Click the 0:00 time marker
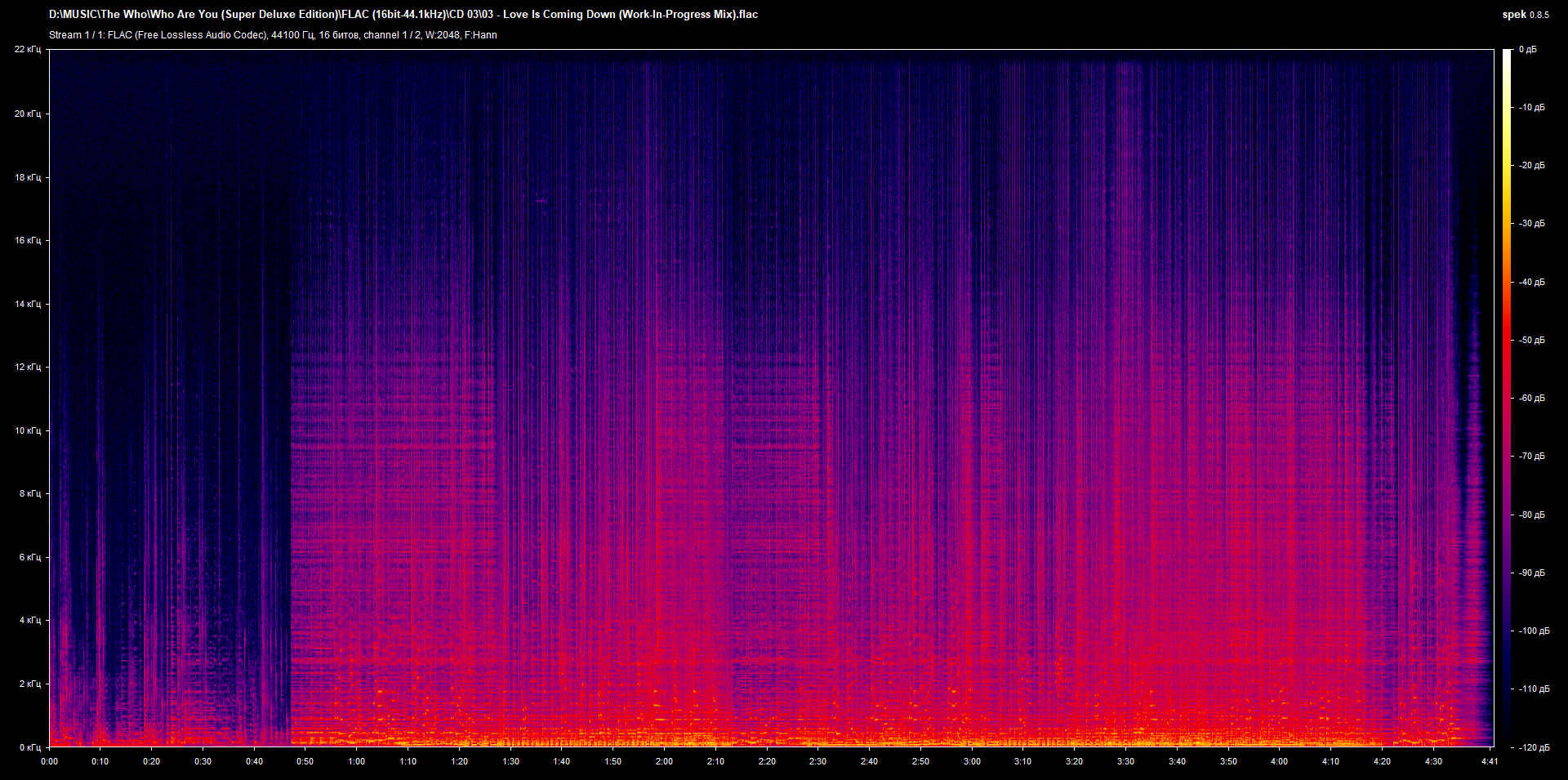 click(49, 760)
